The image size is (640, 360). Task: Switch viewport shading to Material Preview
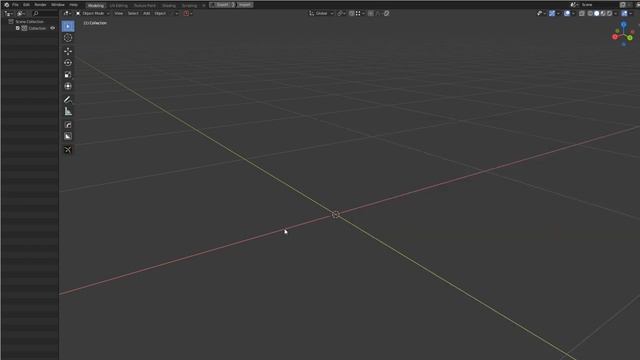[x=603, y=13]
